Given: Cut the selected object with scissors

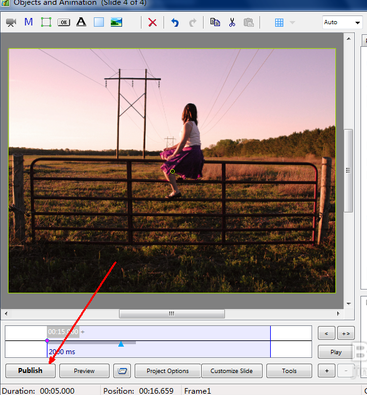Looking at the screenshot, I should click(x=232, y=22).
